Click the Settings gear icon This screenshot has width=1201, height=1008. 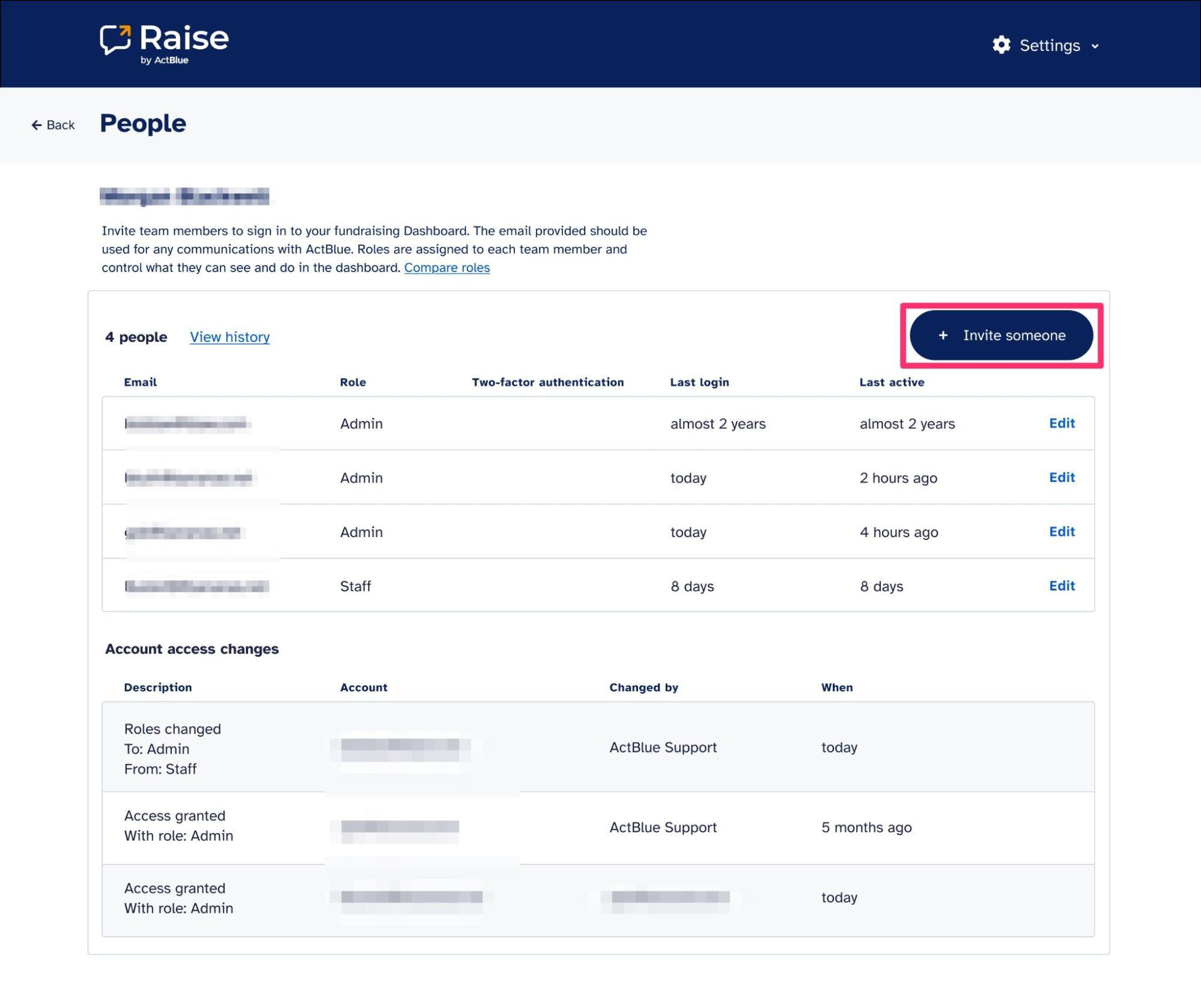[1001, 45]
